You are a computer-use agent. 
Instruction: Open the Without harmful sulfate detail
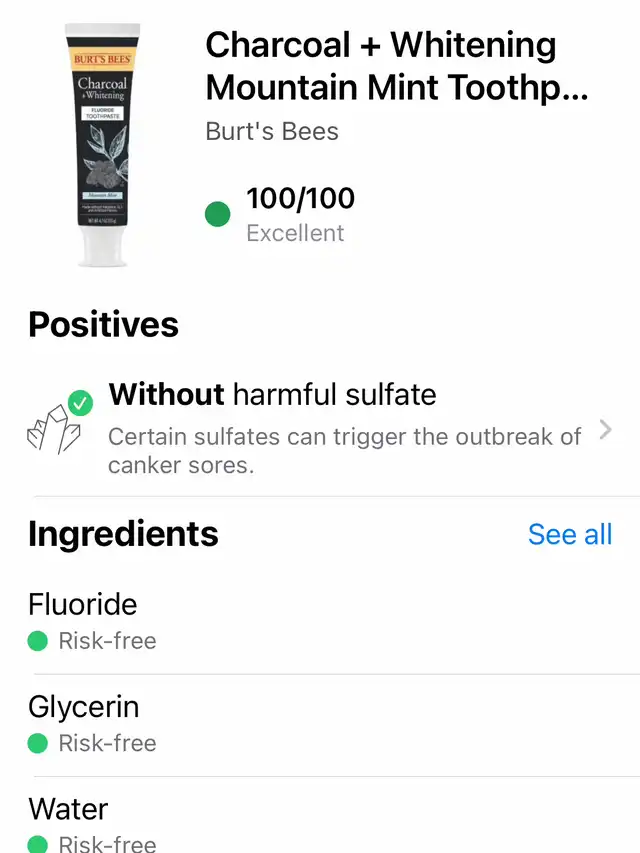point(272,394)
